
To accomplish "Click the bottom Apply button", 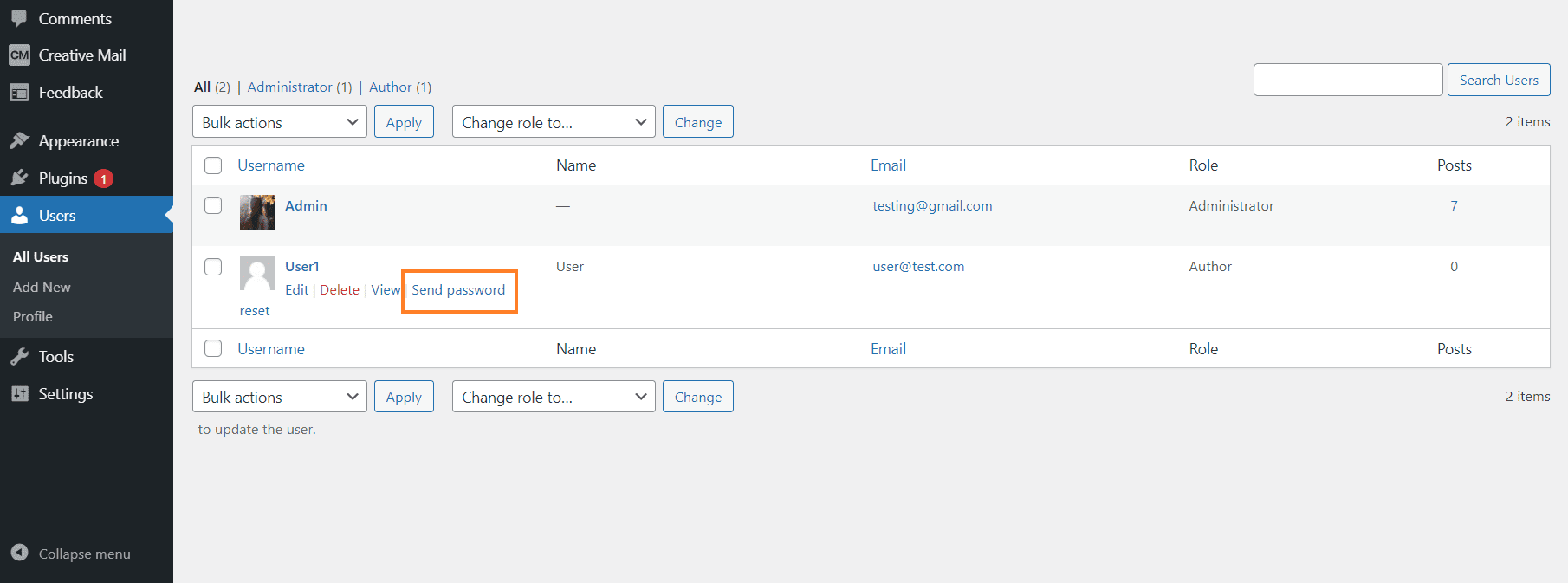I will pyautogui.click(x=404, y=397).
